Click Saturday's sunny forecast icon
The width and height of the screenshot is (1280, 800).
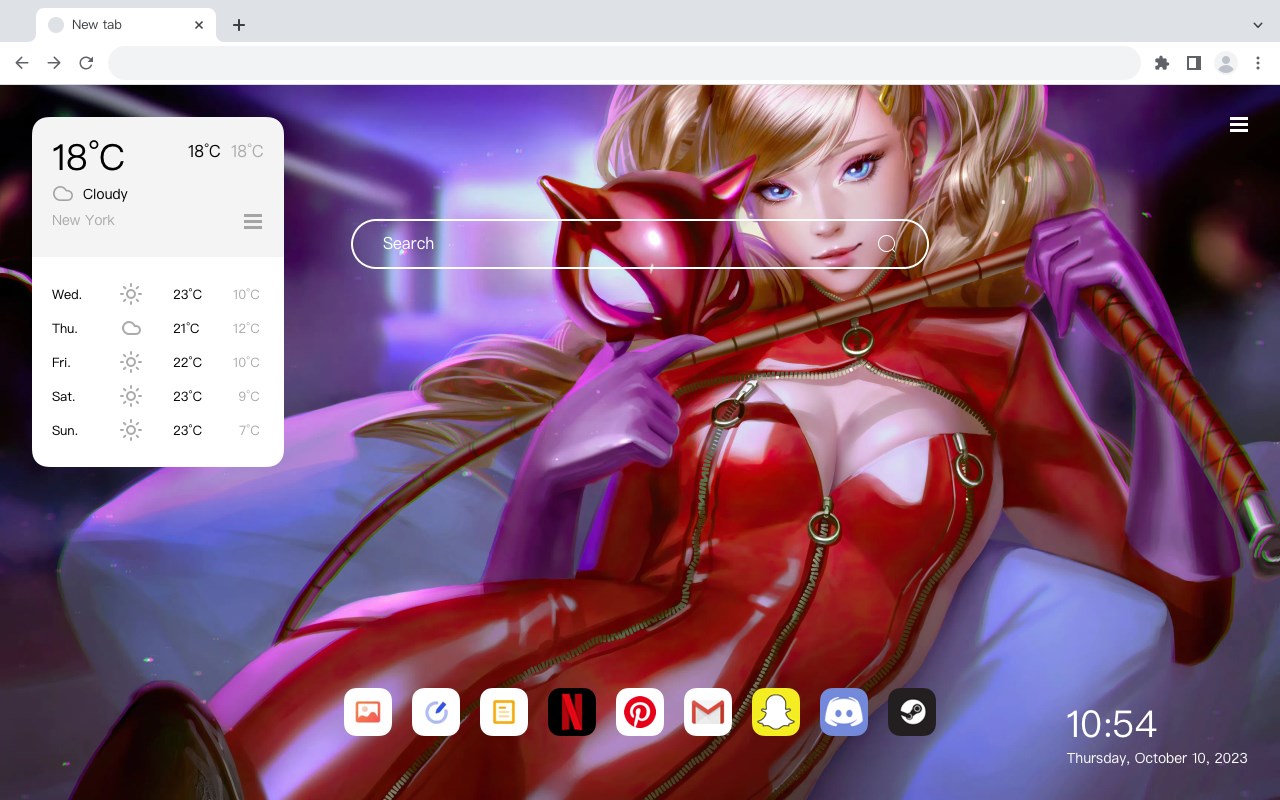(x=131, y=396)
